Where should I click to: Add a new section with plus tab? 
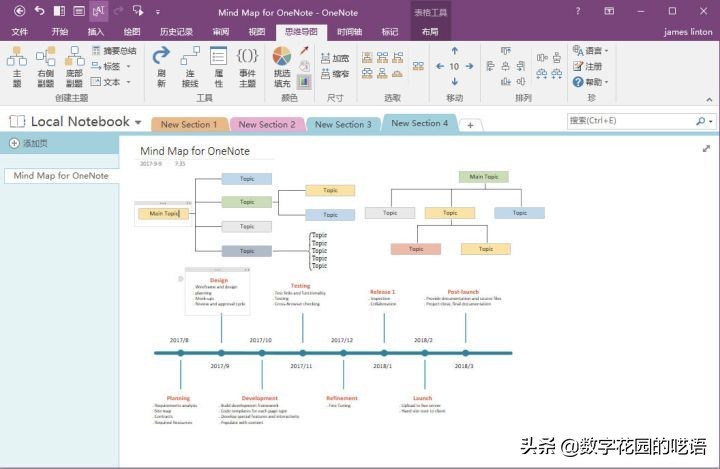(470, 125)
